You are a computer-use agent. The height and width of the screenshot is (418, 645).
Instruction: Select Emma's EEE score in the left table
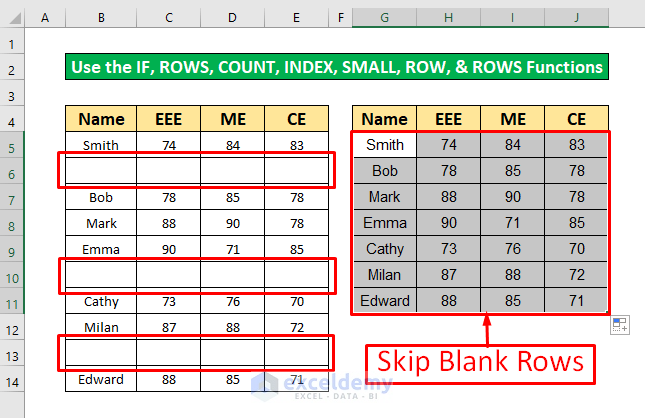pyautogui.click(x=168, y=249)
